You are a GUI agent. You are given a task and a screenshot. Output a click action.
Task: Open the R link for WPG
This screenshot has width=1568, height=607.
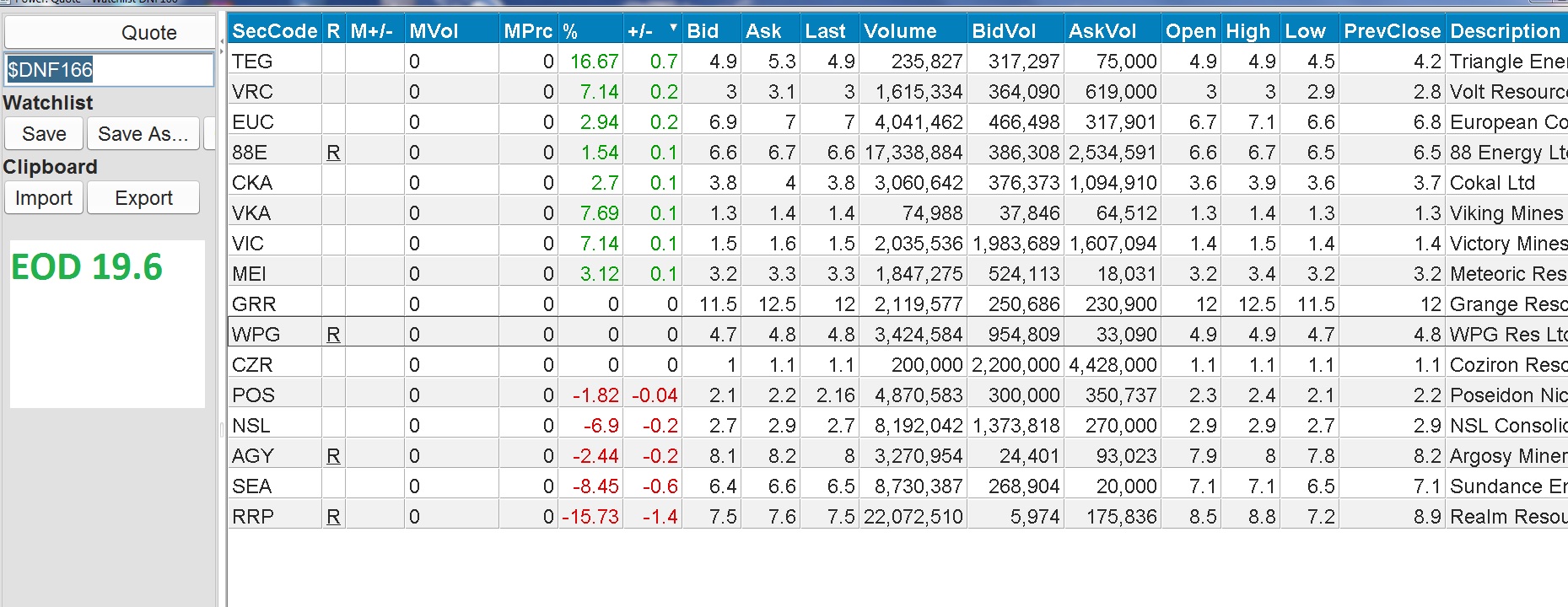tap(333, 335)
